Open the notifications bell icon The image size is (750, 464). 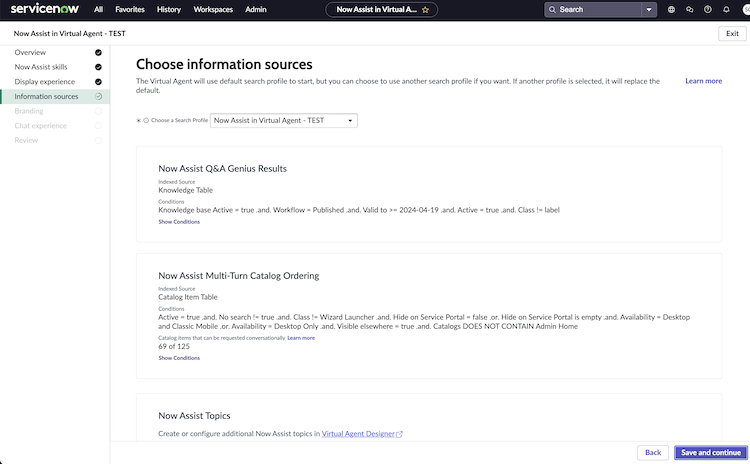coord(726,10)
